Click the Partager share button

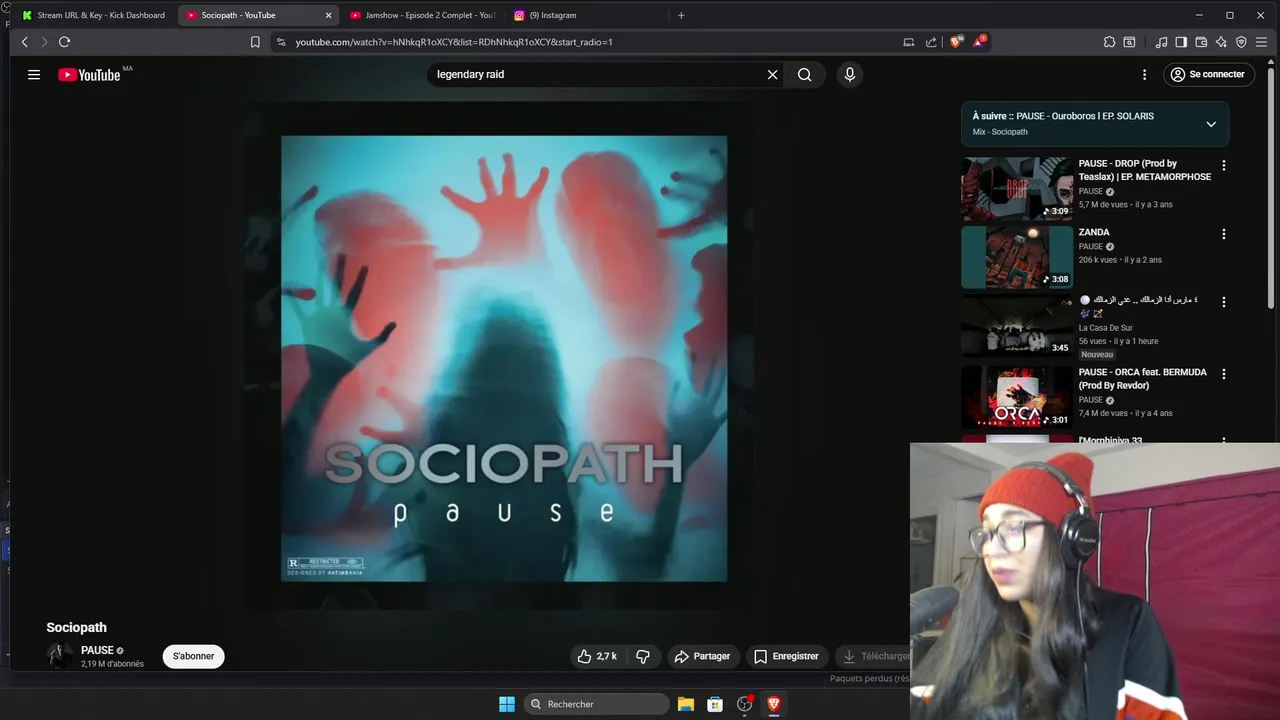(702, 656)
